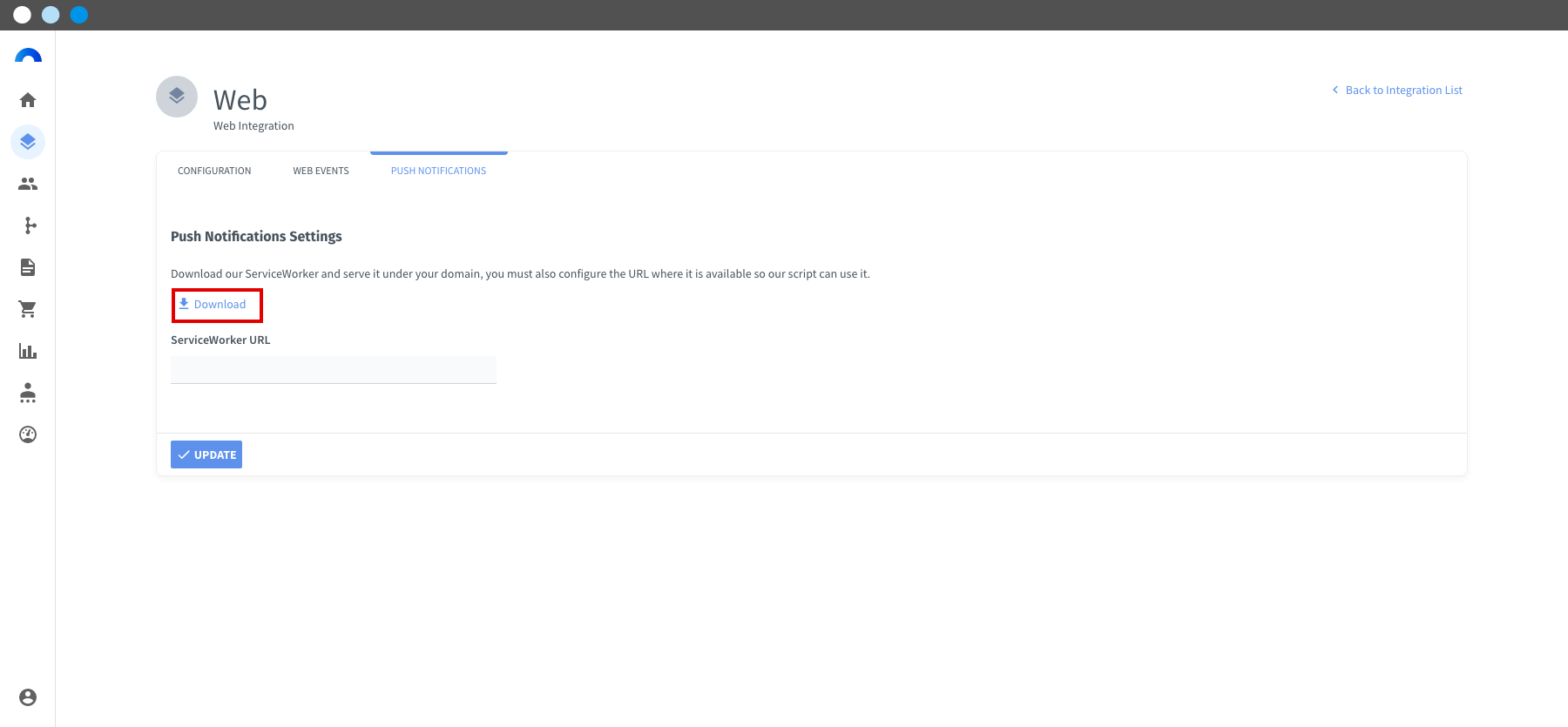1568x727 pixels.
Task: Open the bar chart analytics icon
Action: tap(28, 351)
